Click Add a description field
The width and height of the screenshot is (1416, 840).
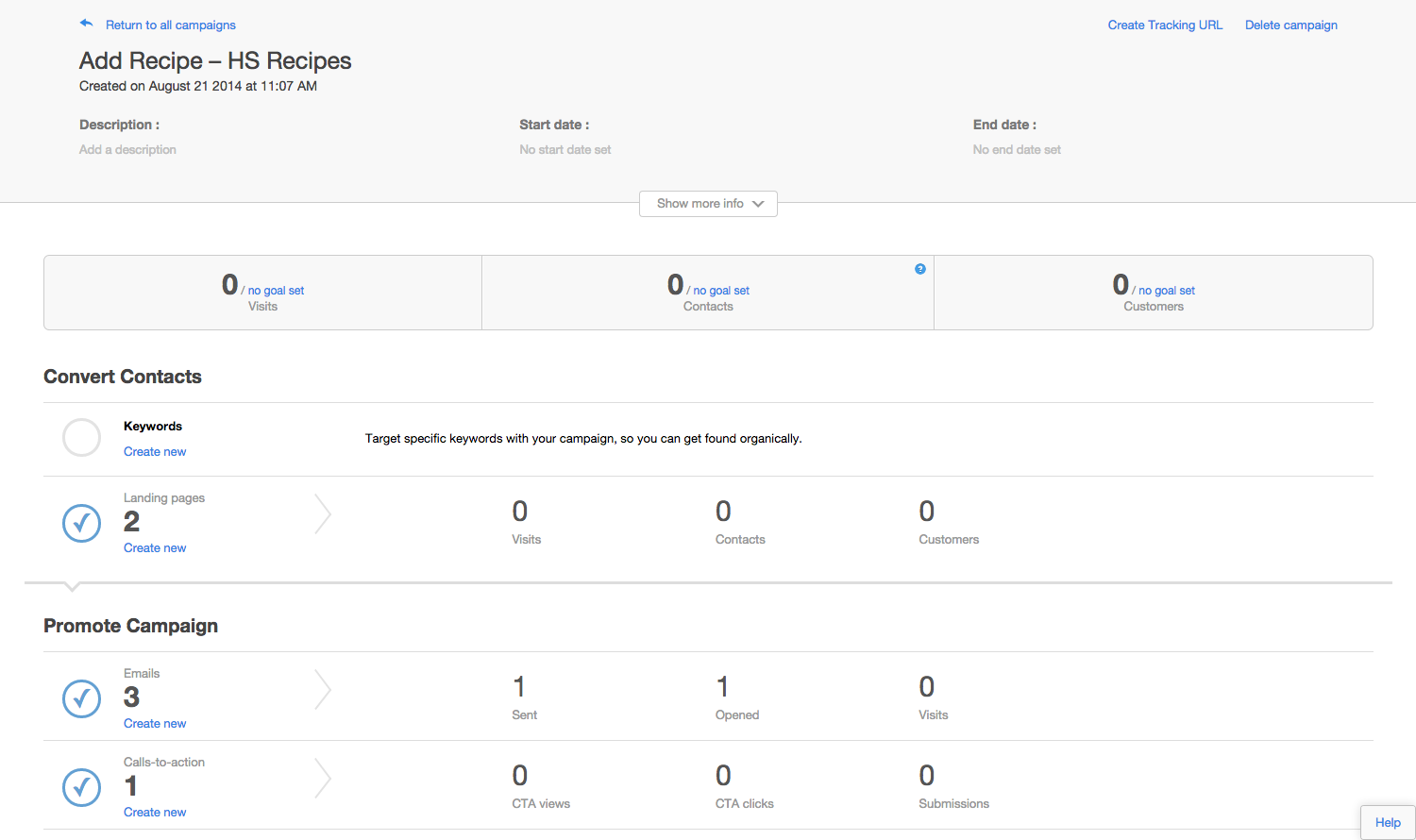(127, 150)
